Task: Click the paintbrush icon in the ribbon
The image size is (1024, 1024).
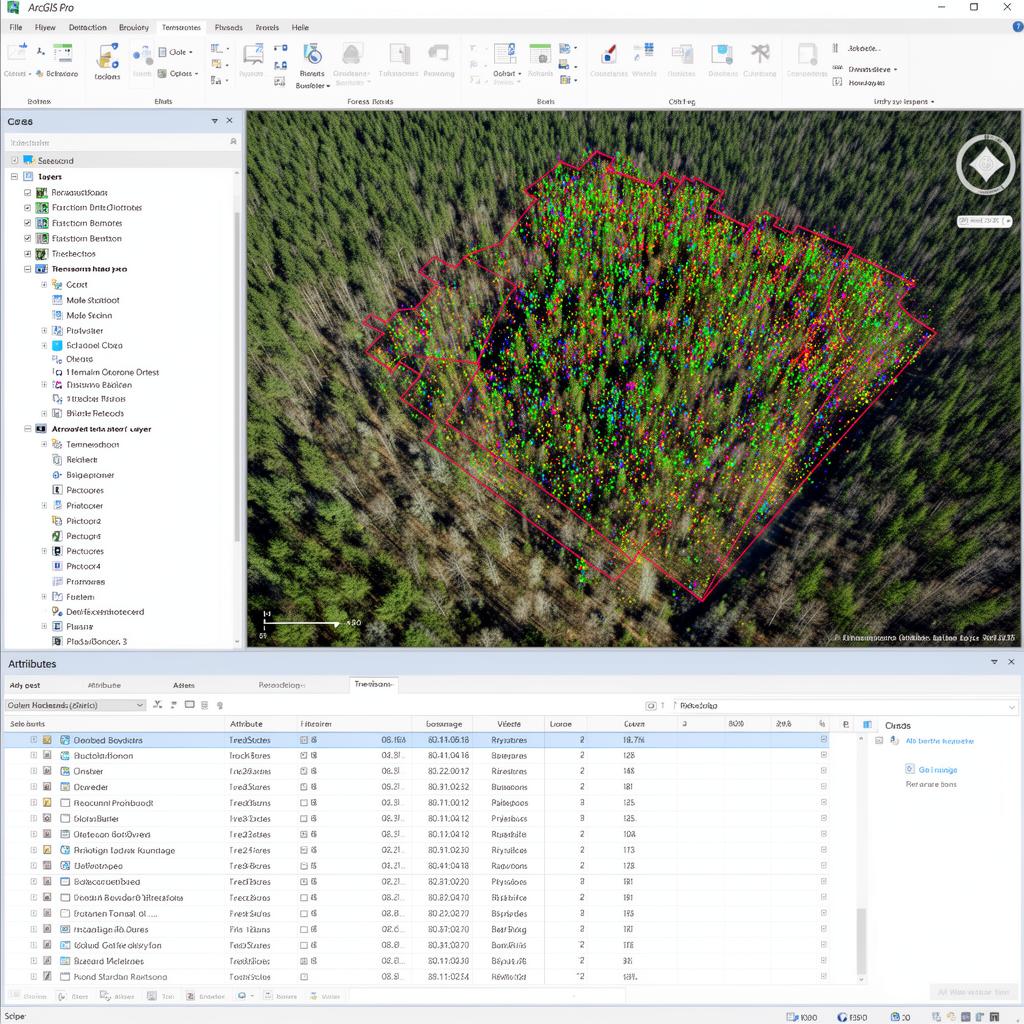Action: coord(608,55)
